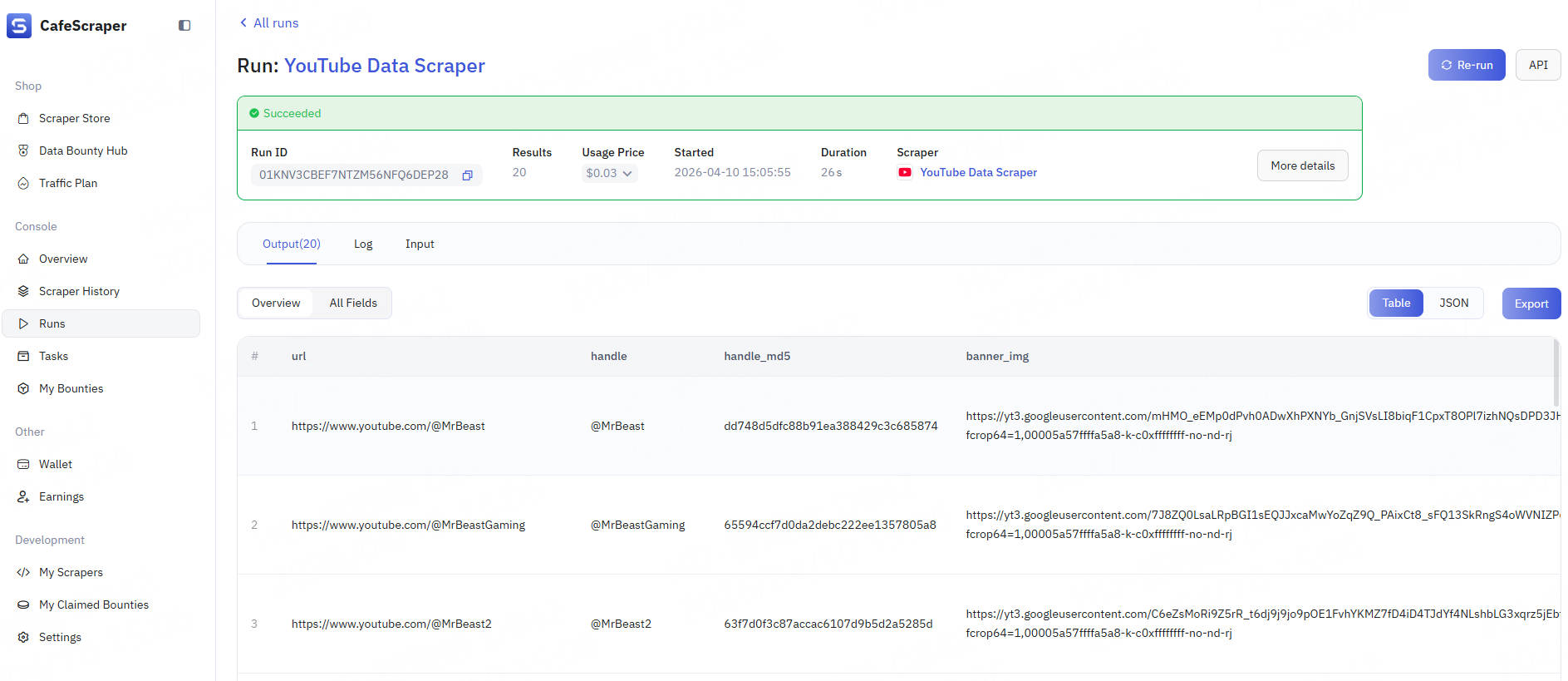Open Settings from the sidebar
Screen dimensions: 1568x681
pos(60,637)
